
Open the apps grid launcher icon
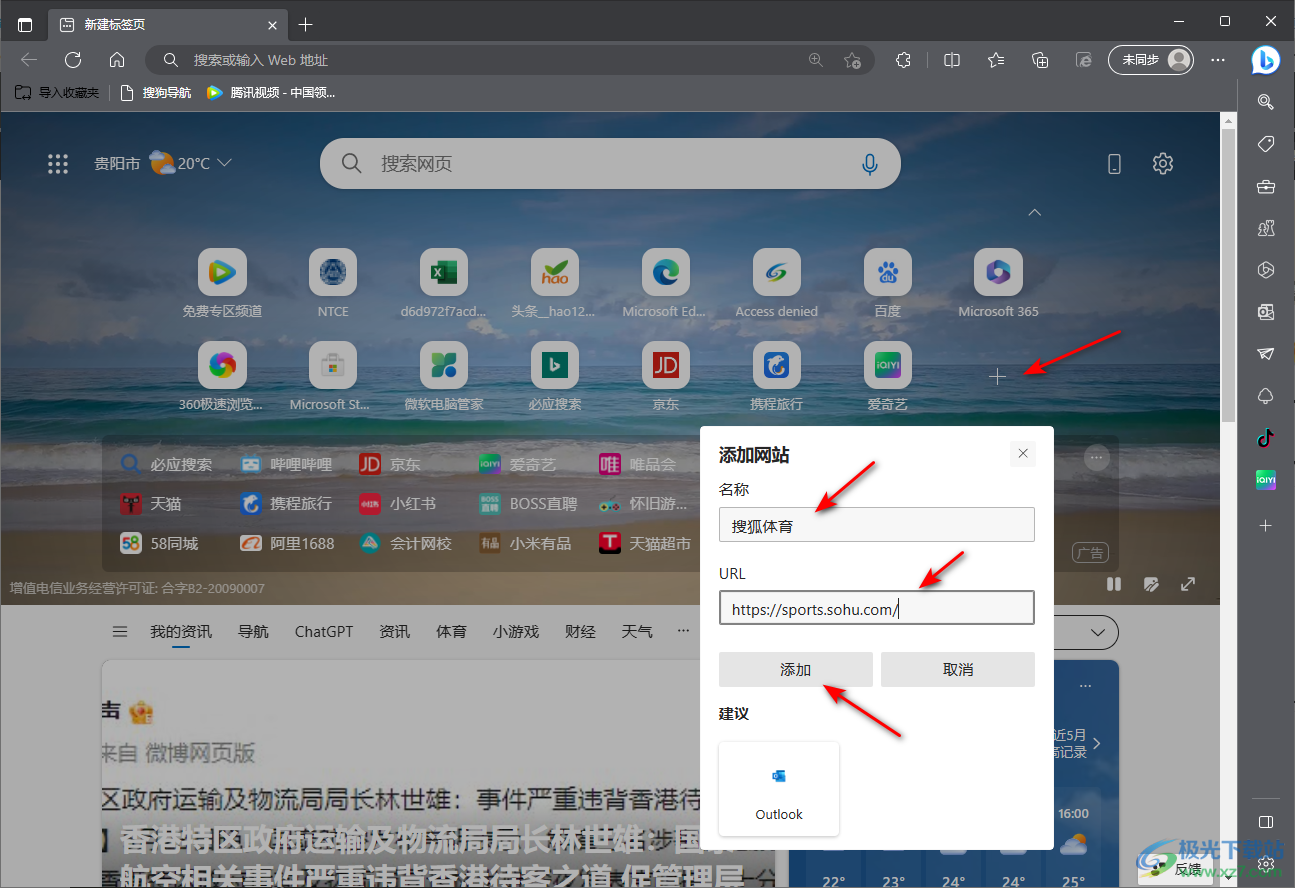[58, 164]
